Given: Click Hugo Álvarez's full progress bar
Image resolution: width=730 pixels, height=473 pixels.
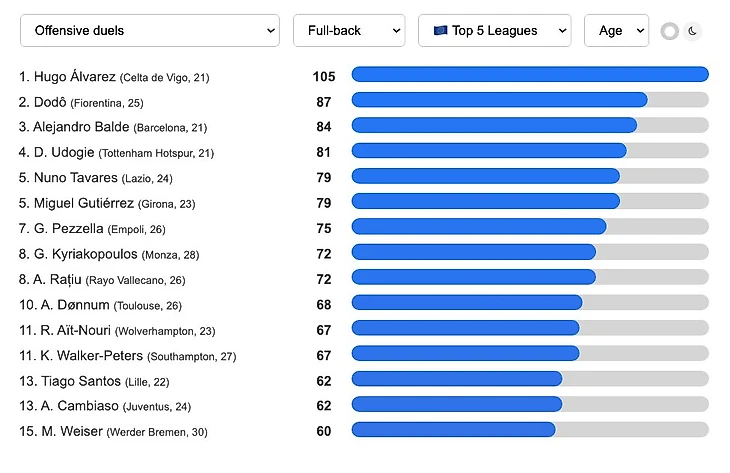Looking at the screenshot, I should point(530,75).
